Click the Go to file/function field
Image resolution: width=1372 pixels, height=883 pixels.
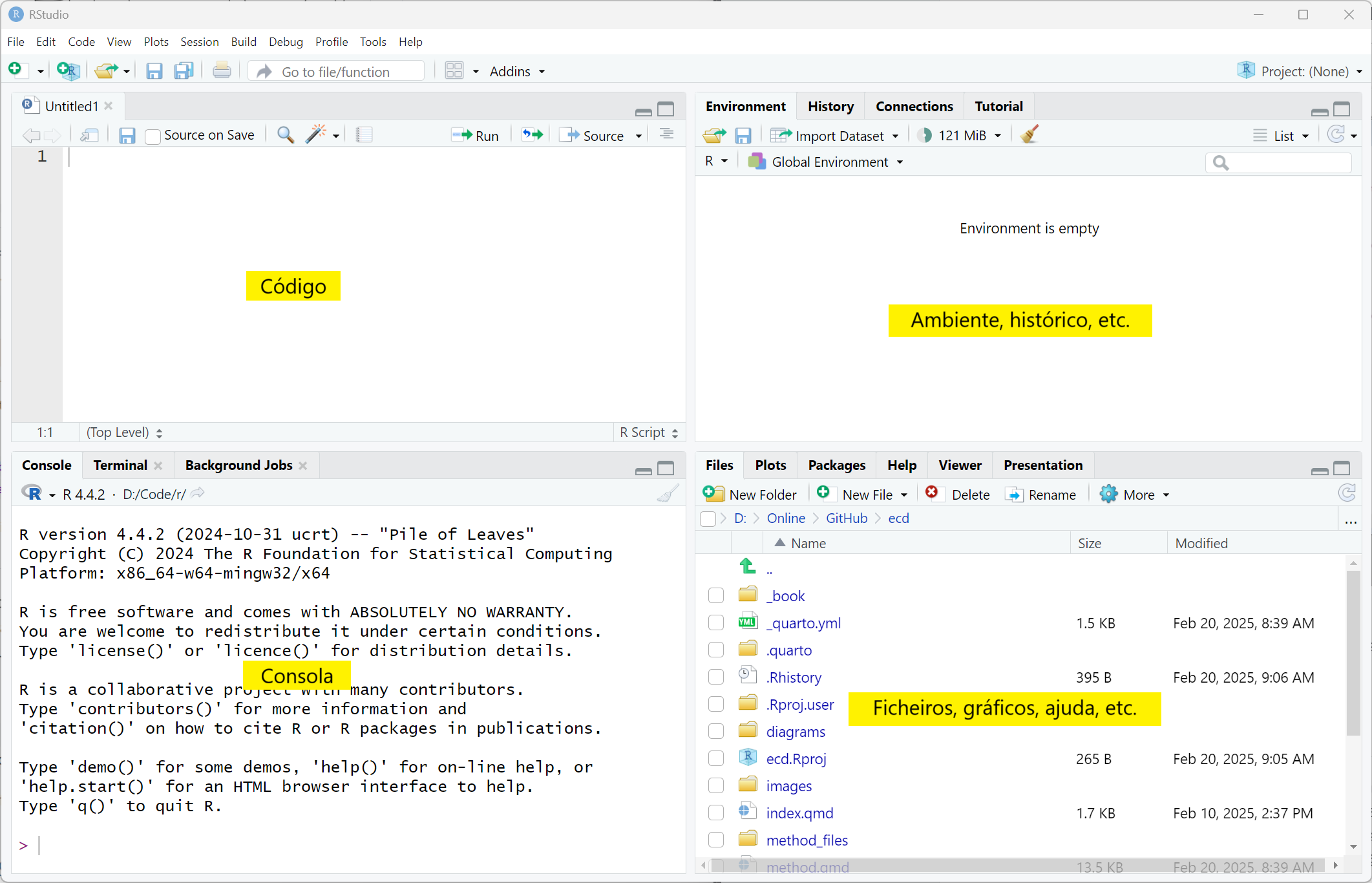pyautogui.click(x=336, y=72)
